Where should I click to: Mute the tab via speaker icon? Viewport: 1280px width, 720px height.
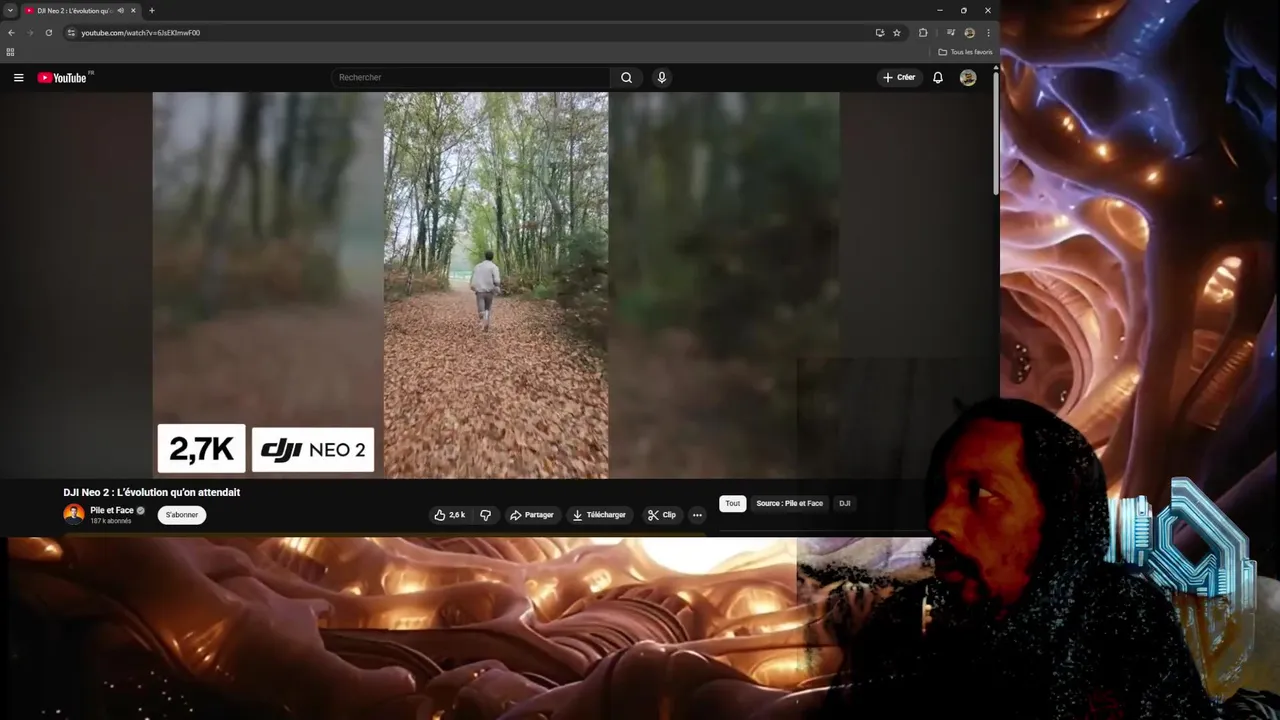tap(120, 11)
